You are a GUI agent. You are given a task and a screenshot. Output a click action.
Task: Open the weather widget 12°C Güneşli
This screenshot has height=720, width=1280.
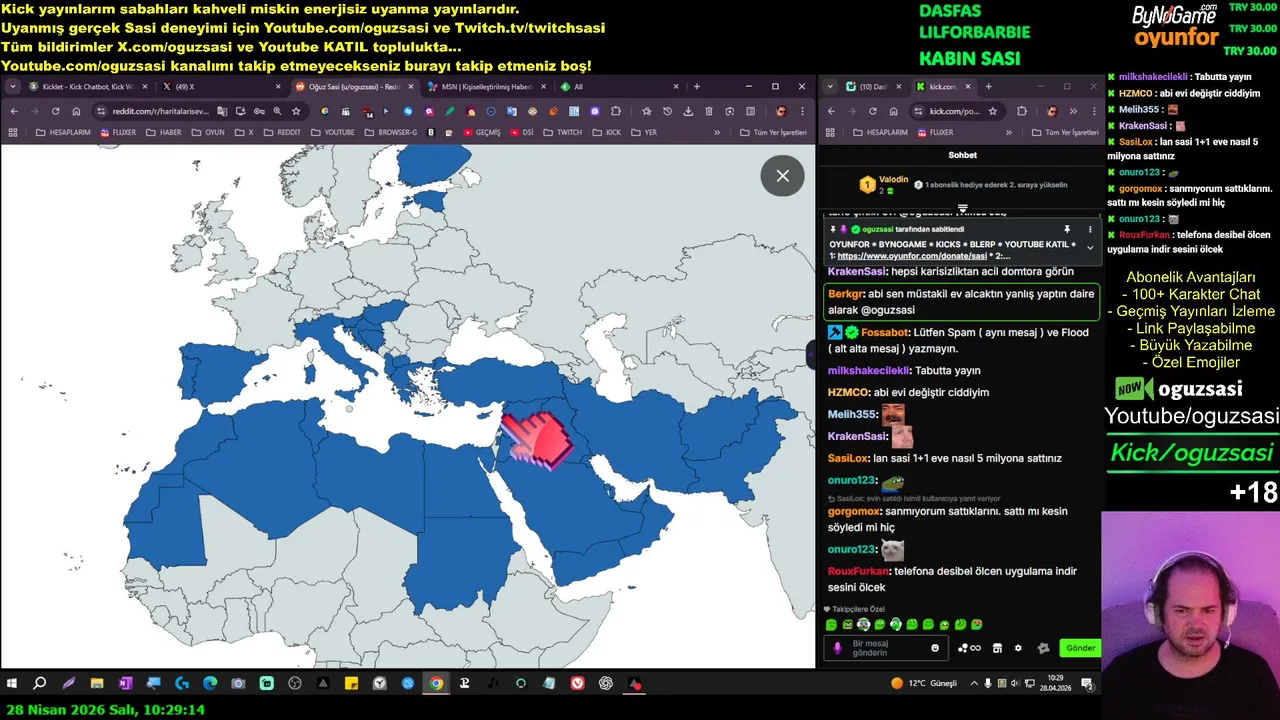tap(923, 684)
